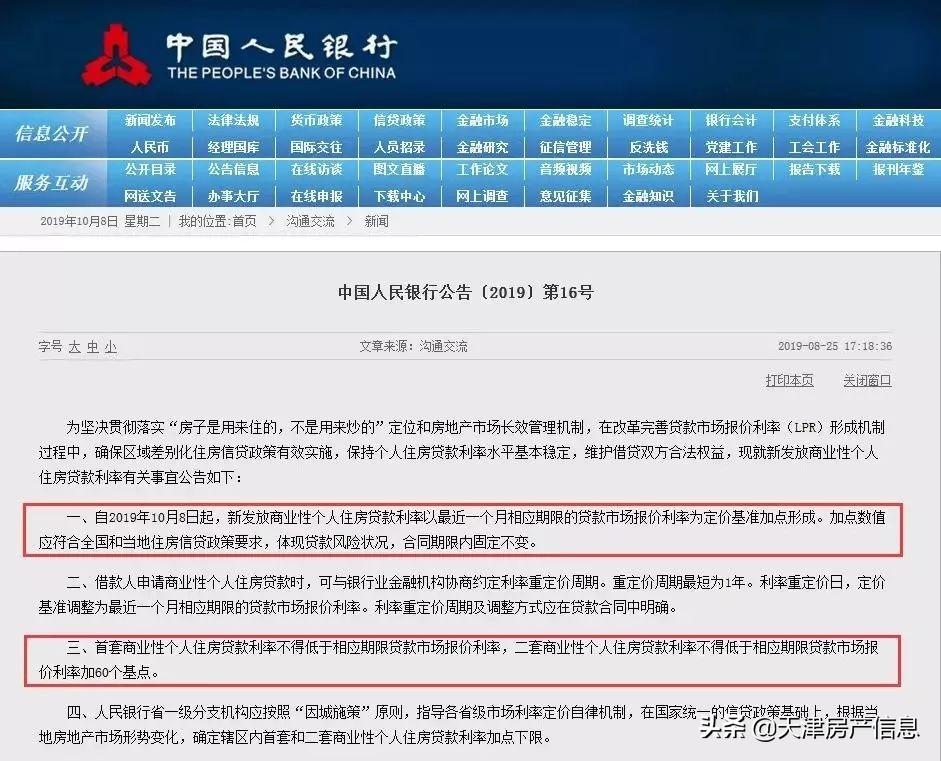Go to the 国际交往 section

tap(316, 147)
